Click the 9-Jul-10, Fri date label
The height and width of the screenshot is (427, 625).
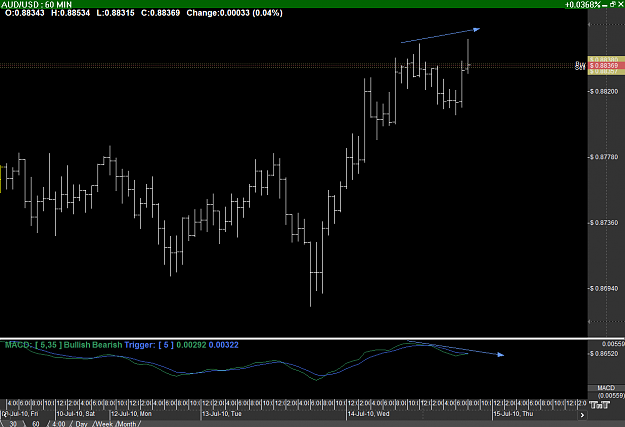[x=22, y=414]
